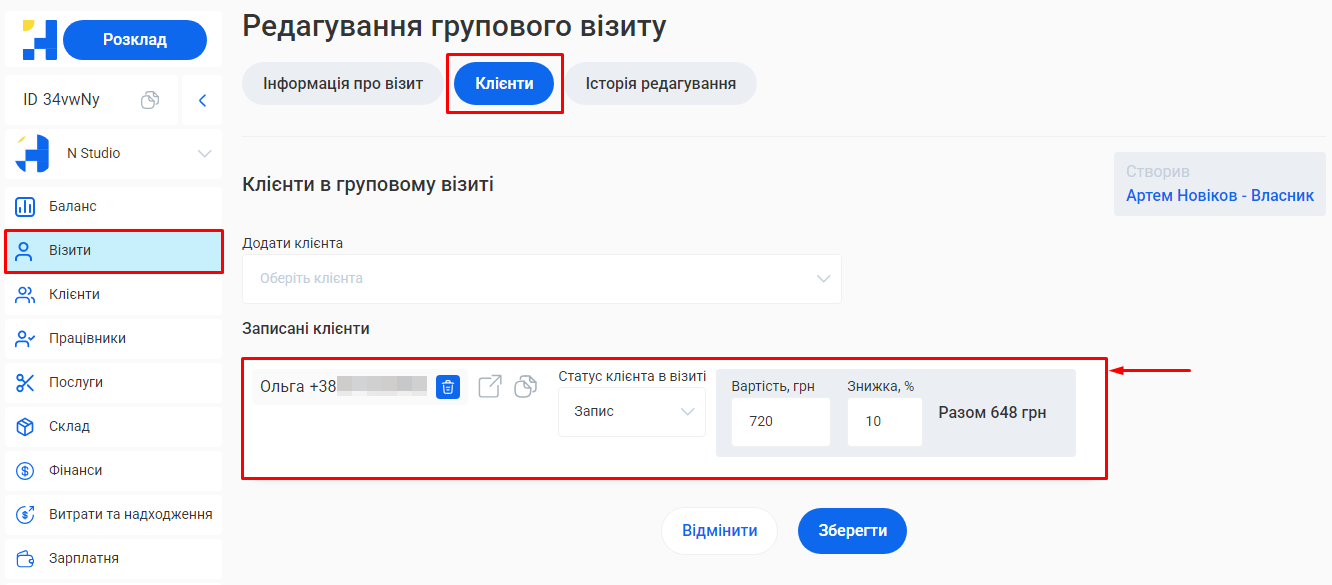Open the Інформація про візит tab

coord(341,83)
